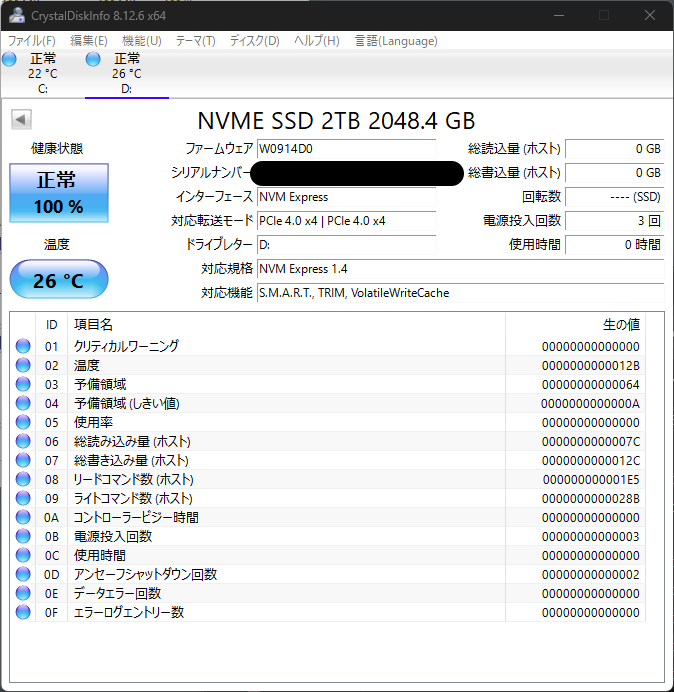
Task: Click the 使用時間 value 0 時間
Action: point(614,244)
